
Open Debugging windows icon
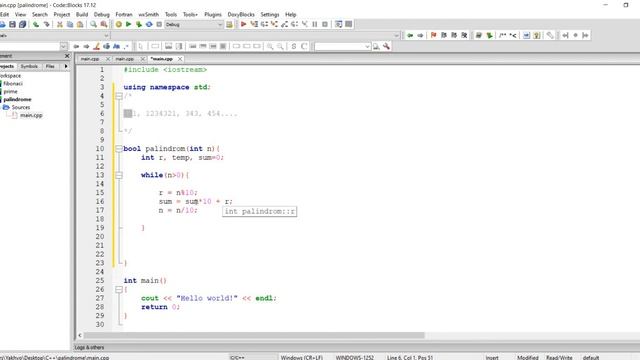[338, 24]
